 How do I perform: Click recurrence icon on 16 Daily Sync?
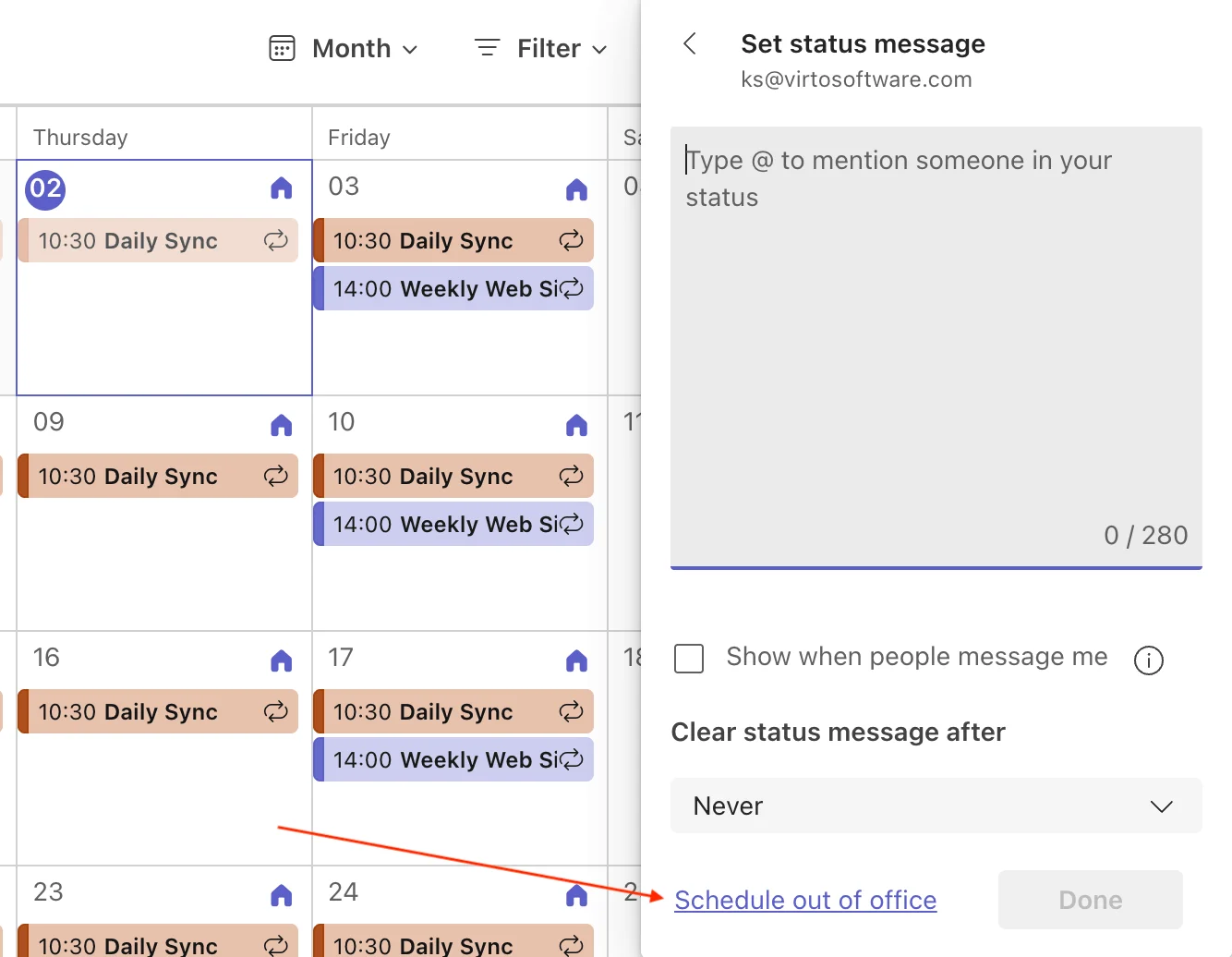[276, 711]
